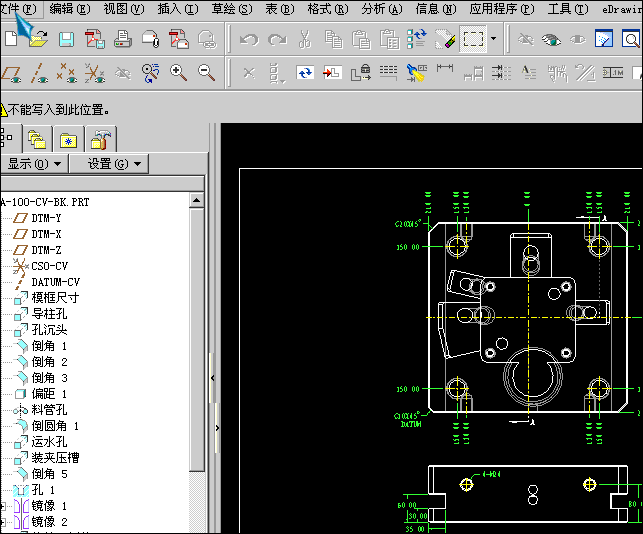643x534 pixels.
Task: Open the 编辑(E) menu
Action: pyautogui.click(x=70, y=9)
